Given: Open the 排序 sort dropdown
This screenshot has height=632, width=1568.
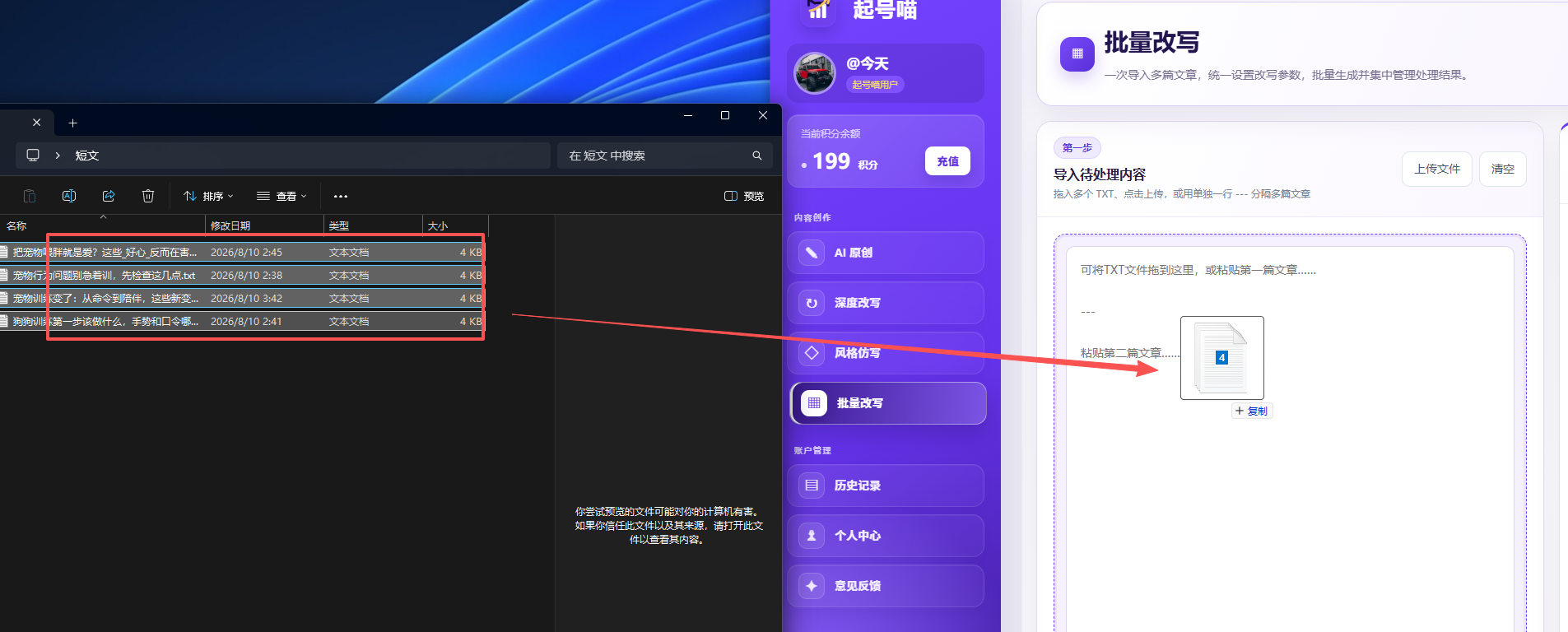Looking at the screenshot, I should click(208, 196).
